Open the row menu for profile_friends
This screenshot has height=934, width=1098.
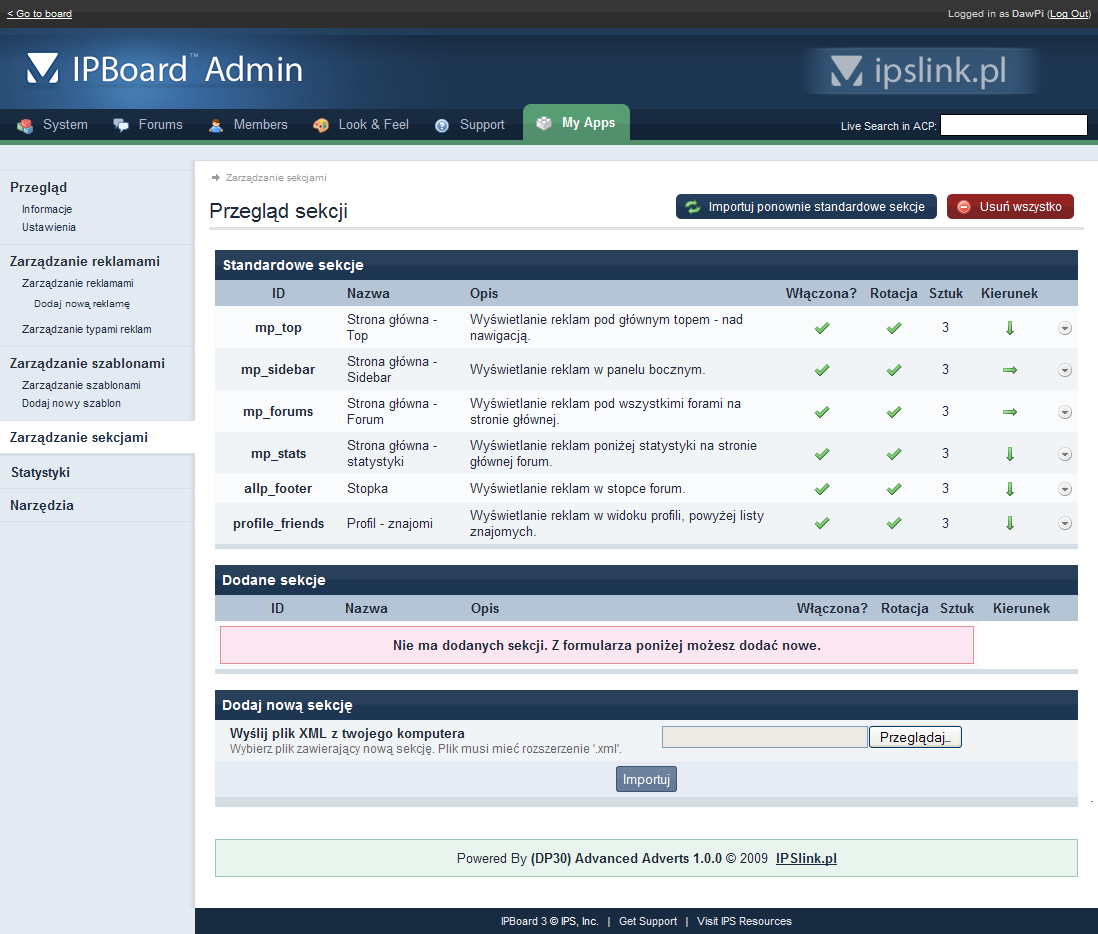tap(1065, 523)
